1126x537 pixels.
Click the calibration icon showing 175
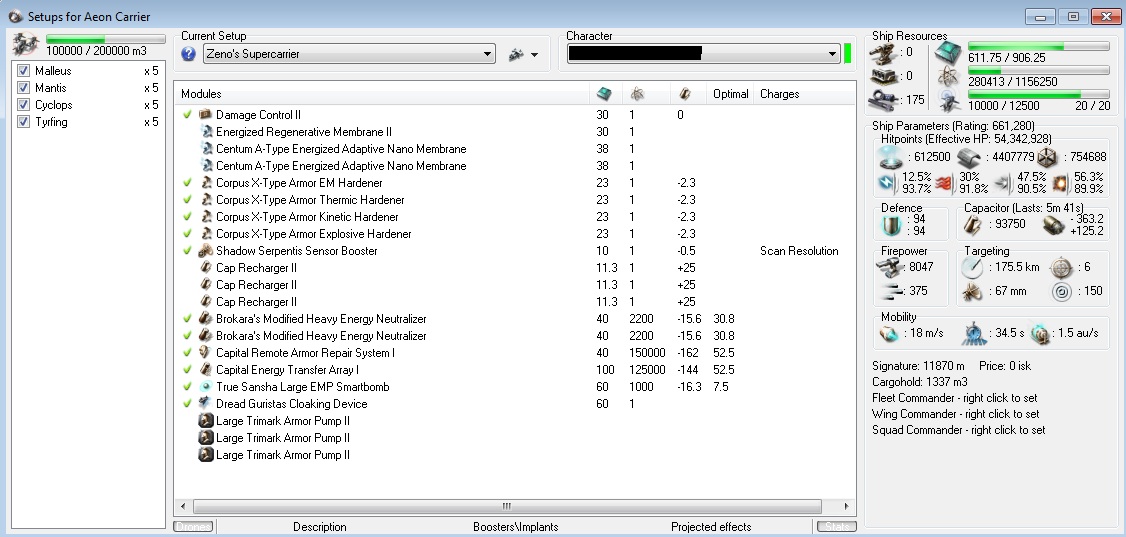[x=884, y=100]
